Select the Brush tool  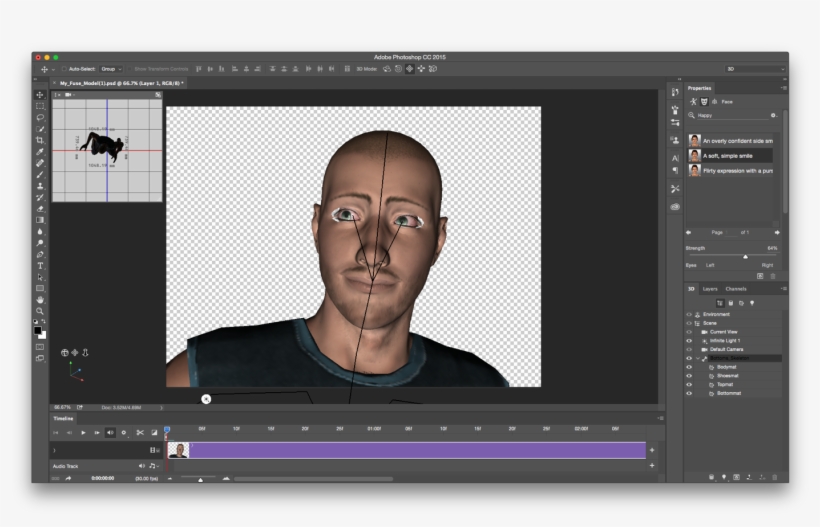pos(40,175)
